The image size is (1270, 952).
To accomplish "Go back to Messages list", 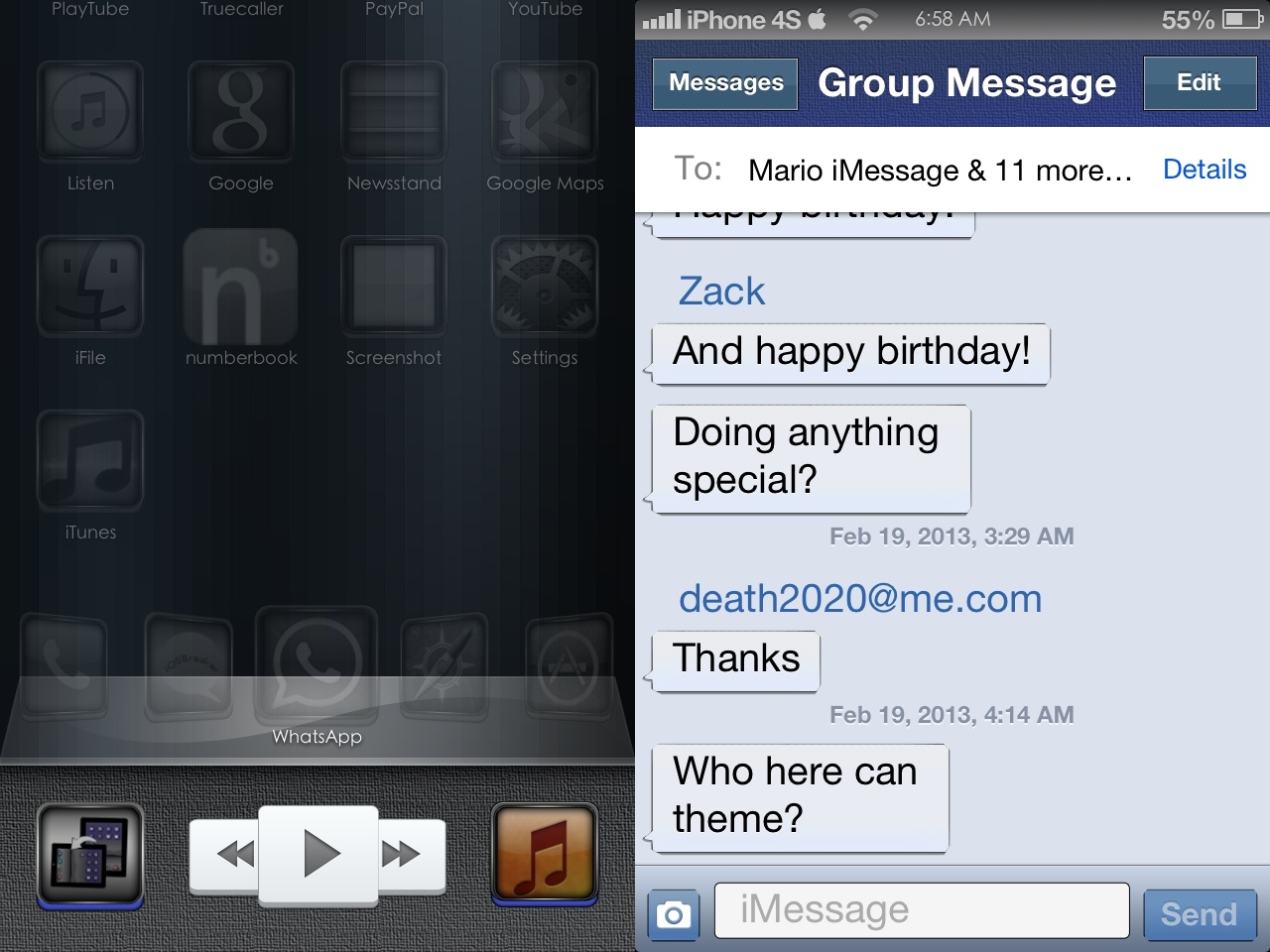I will (726, 83).
